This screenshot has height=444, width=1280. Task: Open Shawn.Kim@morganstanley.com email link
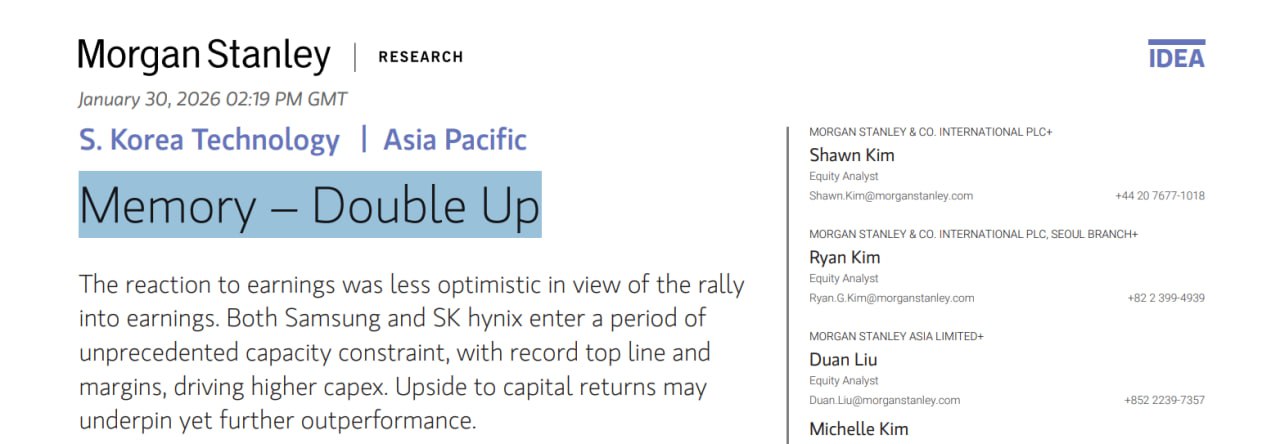[x=891, y=196]
